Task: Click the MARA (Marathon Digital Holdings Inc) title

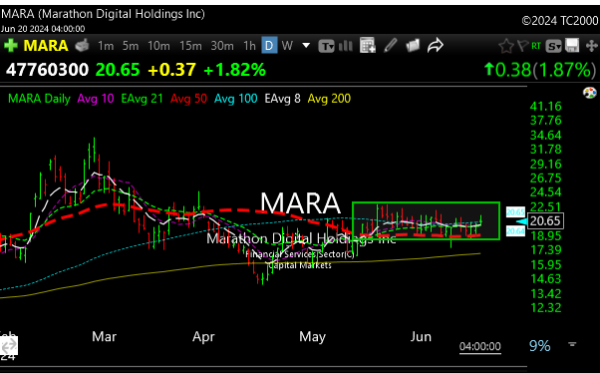Action: pyautogui.click(x=103, y=14)
